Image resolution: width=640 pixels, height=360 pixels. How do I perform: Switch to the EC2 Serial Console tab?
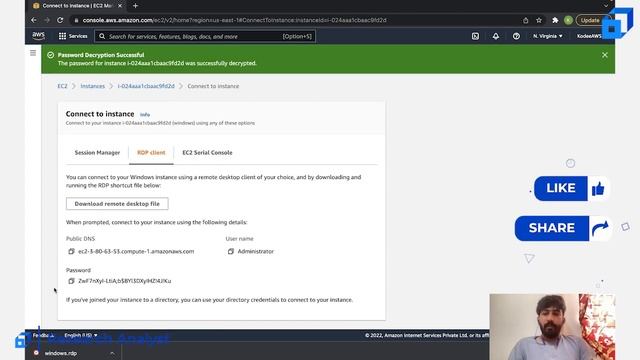tap(207, 153)
